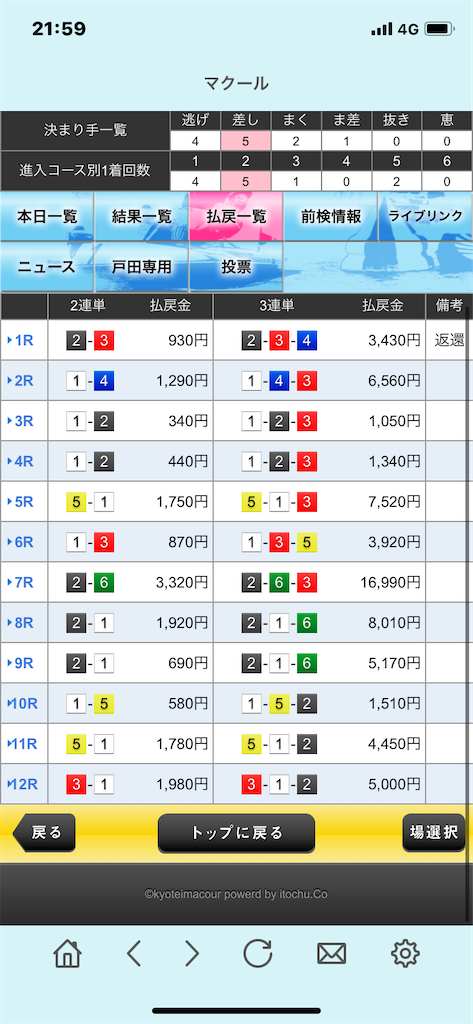Tap the home icon in bottom bar
This screenshot has width=473, height=1024.
tap(67, 954)
